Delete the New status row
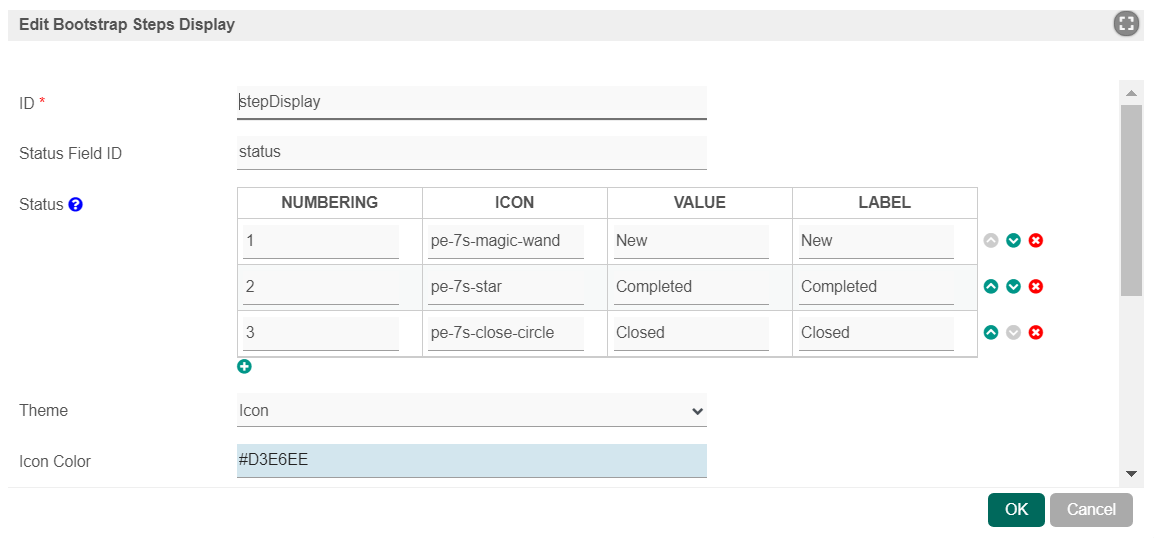Image resolution: width=1154 pixels, height=538 pixels. coord(1036,241)
